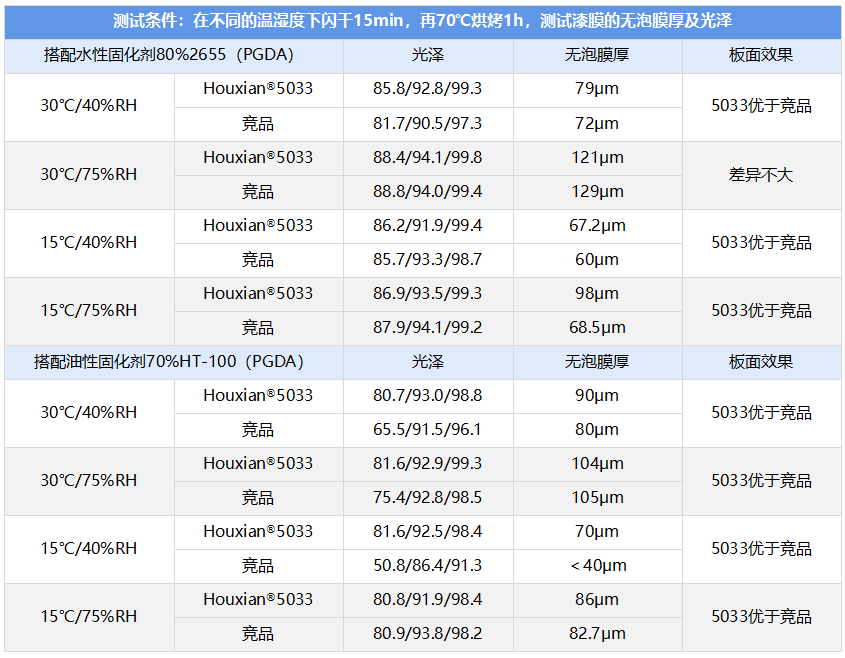This screenshot has width=845, height=658.
Task: Select gloss value 85.7/93.3/98.7
Action: click(428, 260)
